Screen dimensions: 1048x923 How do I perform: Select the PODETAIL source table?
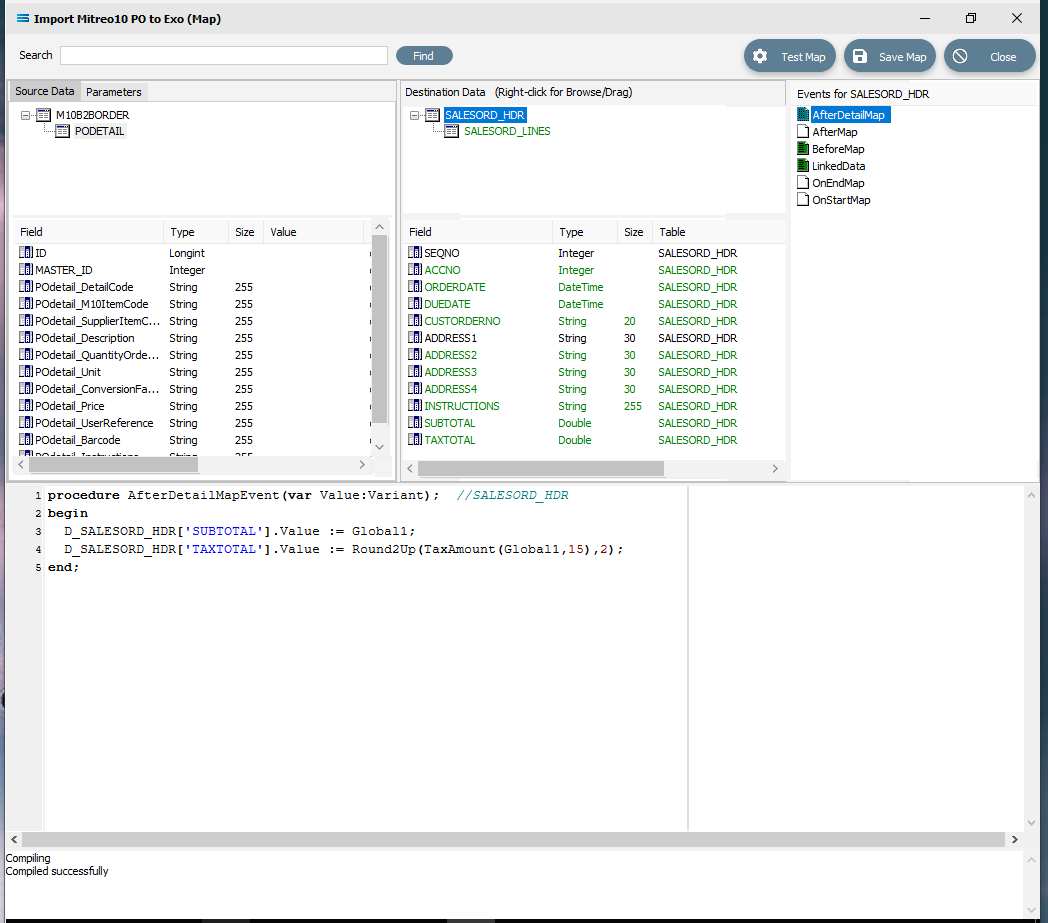[100, 131]
